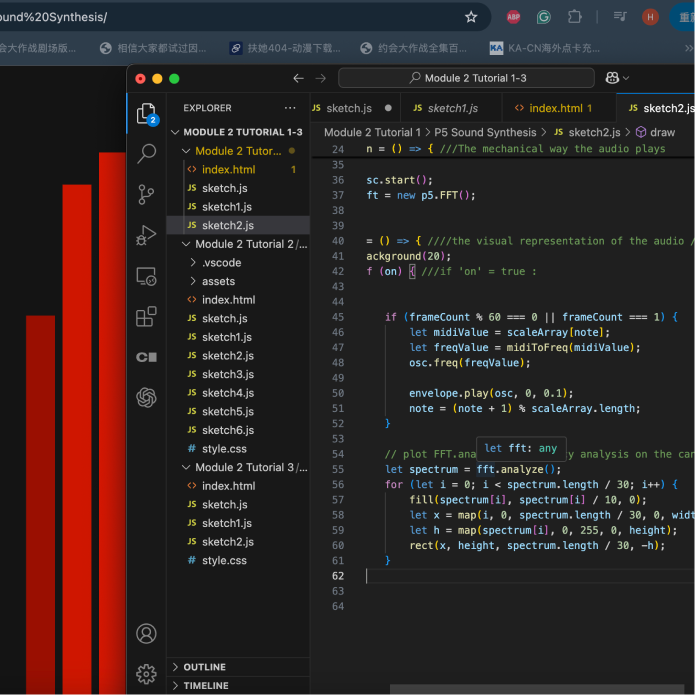Image resolution: width=695 pixels, height=695 pixels.
Task: Expand the TIMELINE section
Action: tap(238, 685)
